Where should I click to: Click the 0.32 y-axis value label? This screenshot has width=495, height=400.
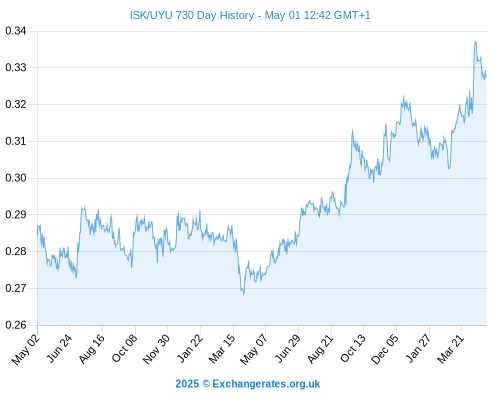(x=15, y=104)
